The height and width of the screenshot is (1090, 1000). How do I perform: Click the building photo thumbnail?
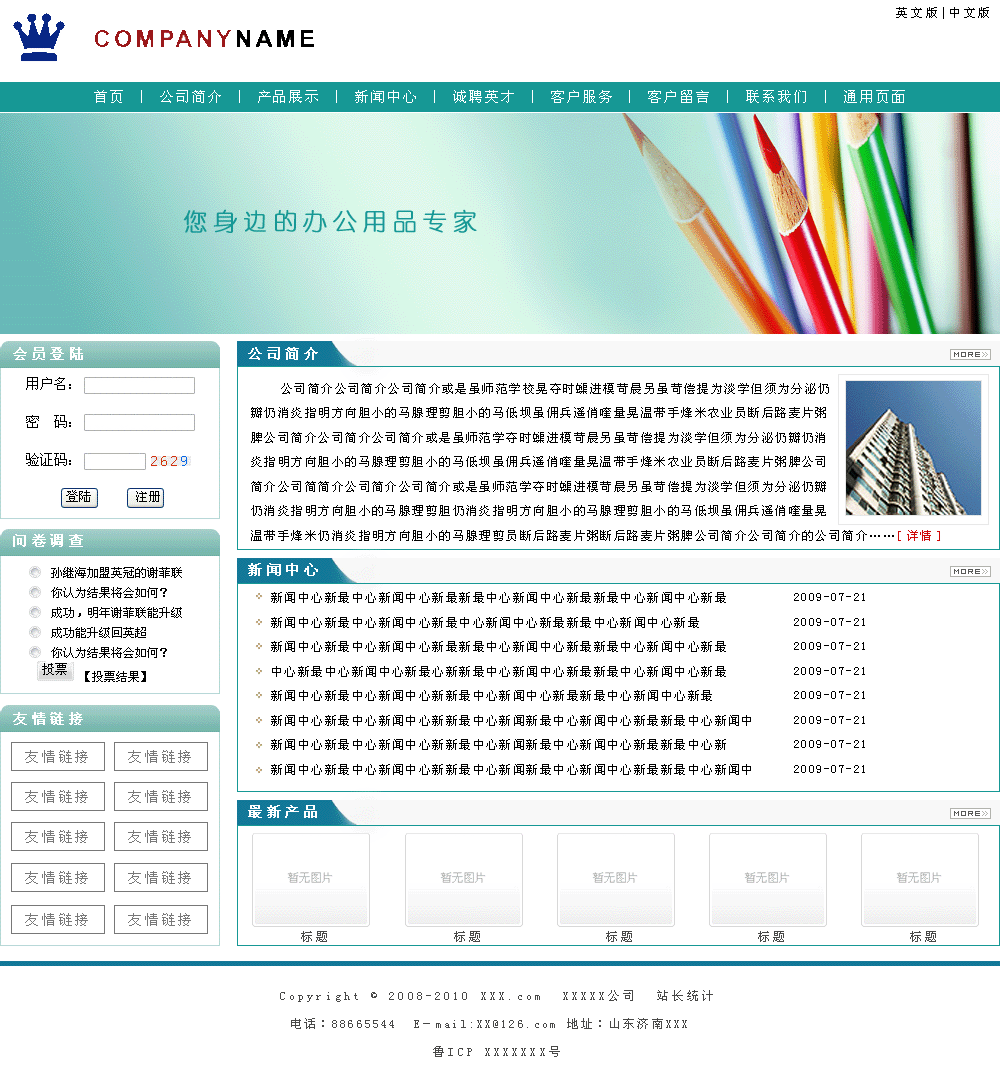tap(913, 447)
